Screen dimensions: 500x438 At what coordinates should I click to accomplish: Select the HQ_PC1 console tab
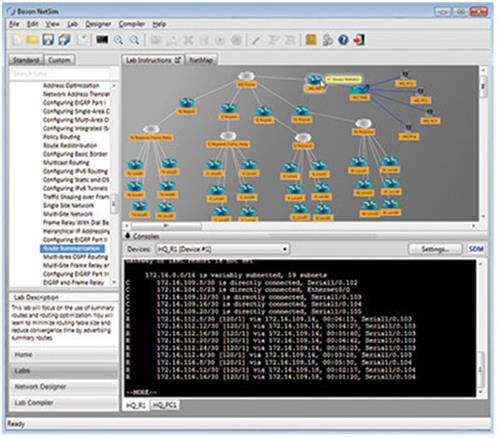click(165, 405)
